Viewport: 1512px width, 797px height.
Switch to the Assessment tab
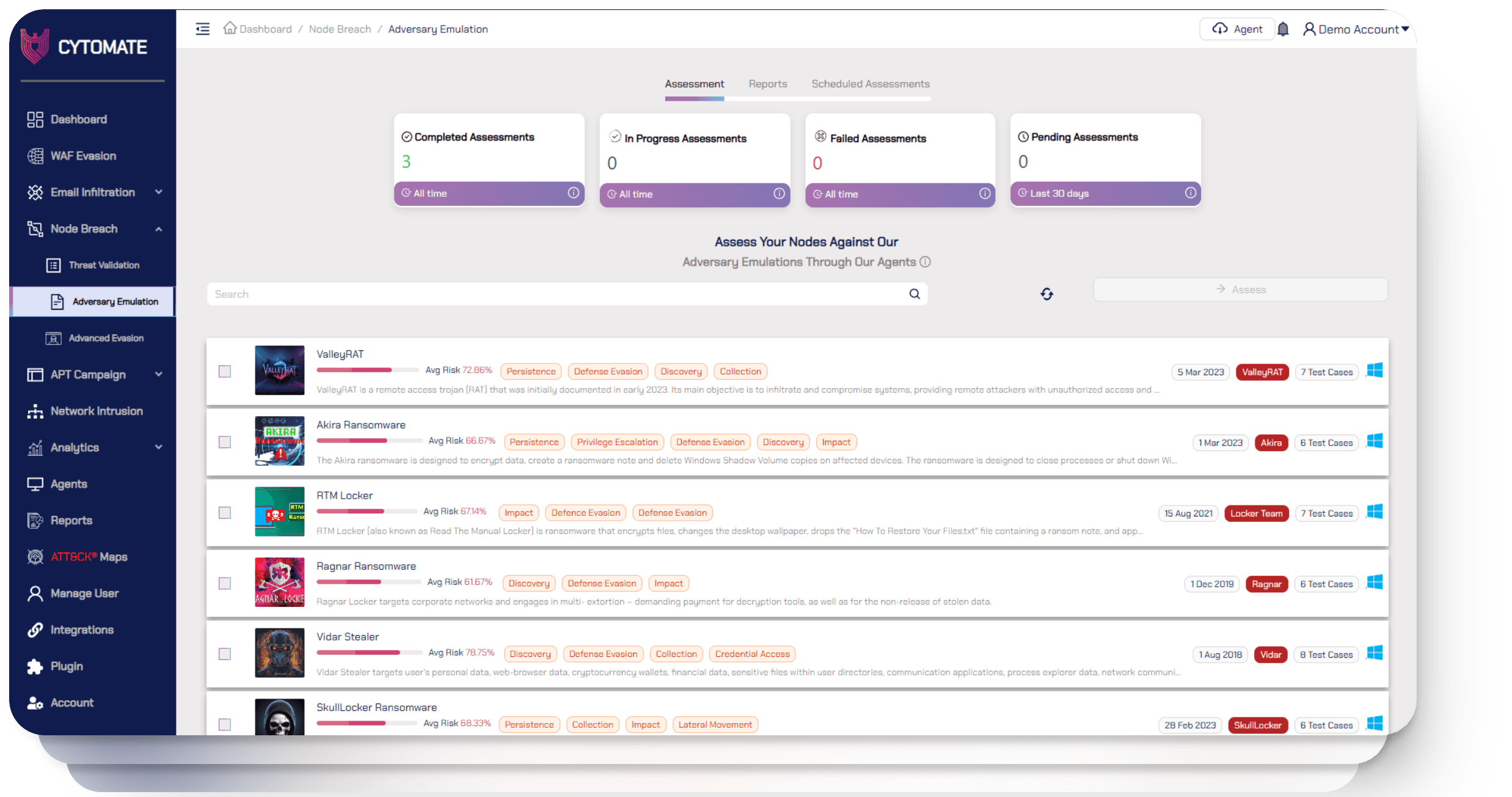[695, 84]
